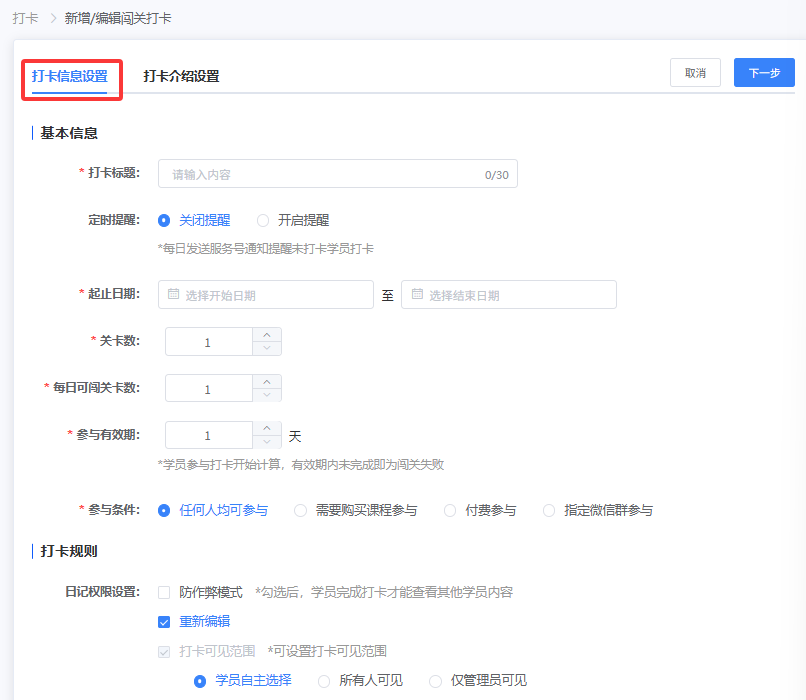Choose 付费参与 participation condition
The width and height of the screenshot is (806, 700).
point(450,510)
